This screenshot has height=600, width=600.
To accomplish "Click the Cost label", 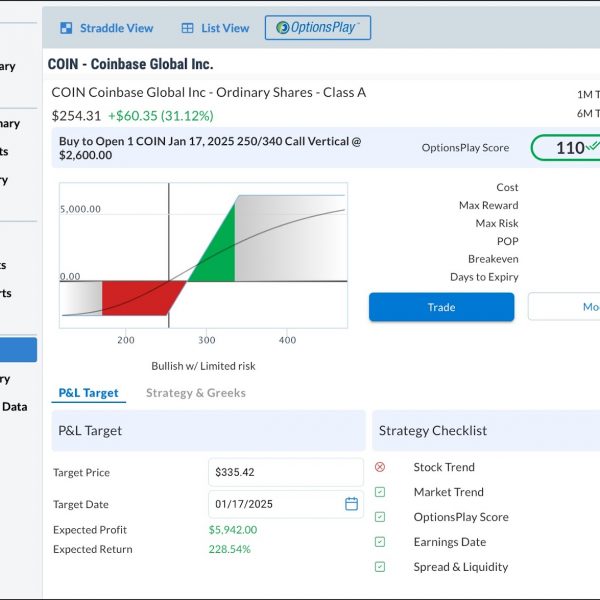I will coord(507,187).
